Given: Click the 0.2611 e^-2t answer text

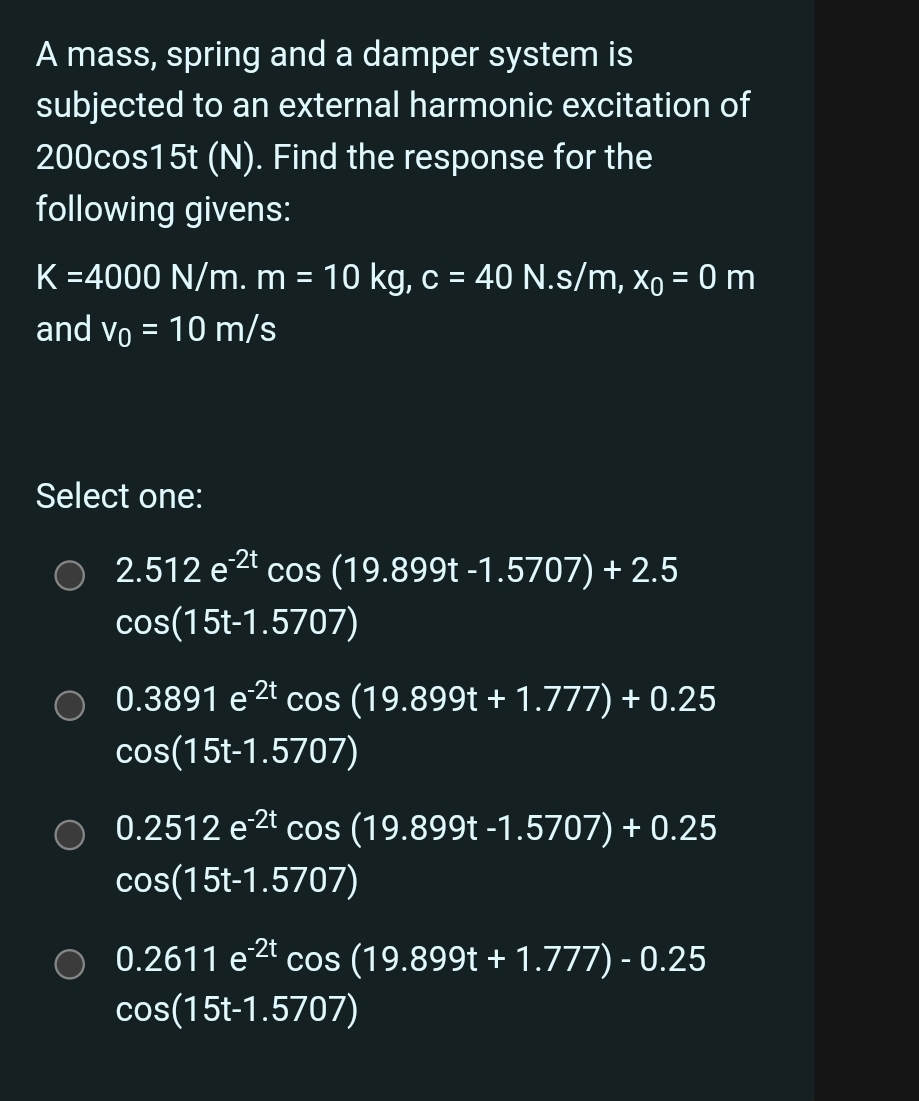Looking at the screenshot, I should pyautogui.click(x=410, y=960).
